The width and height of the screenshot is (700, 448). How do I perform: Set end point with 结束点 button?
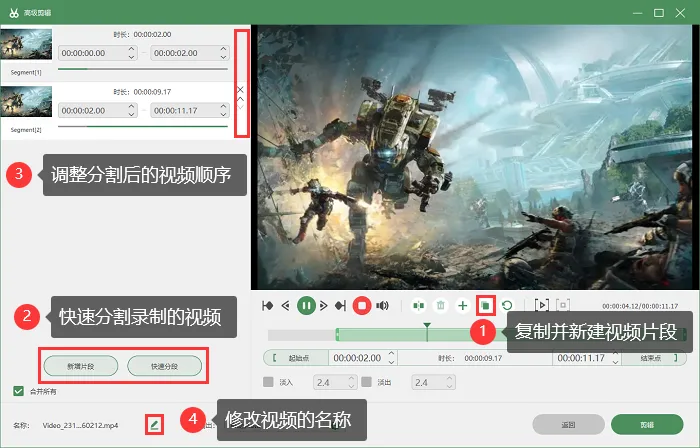pyautogui.click(x=654, y=358)
